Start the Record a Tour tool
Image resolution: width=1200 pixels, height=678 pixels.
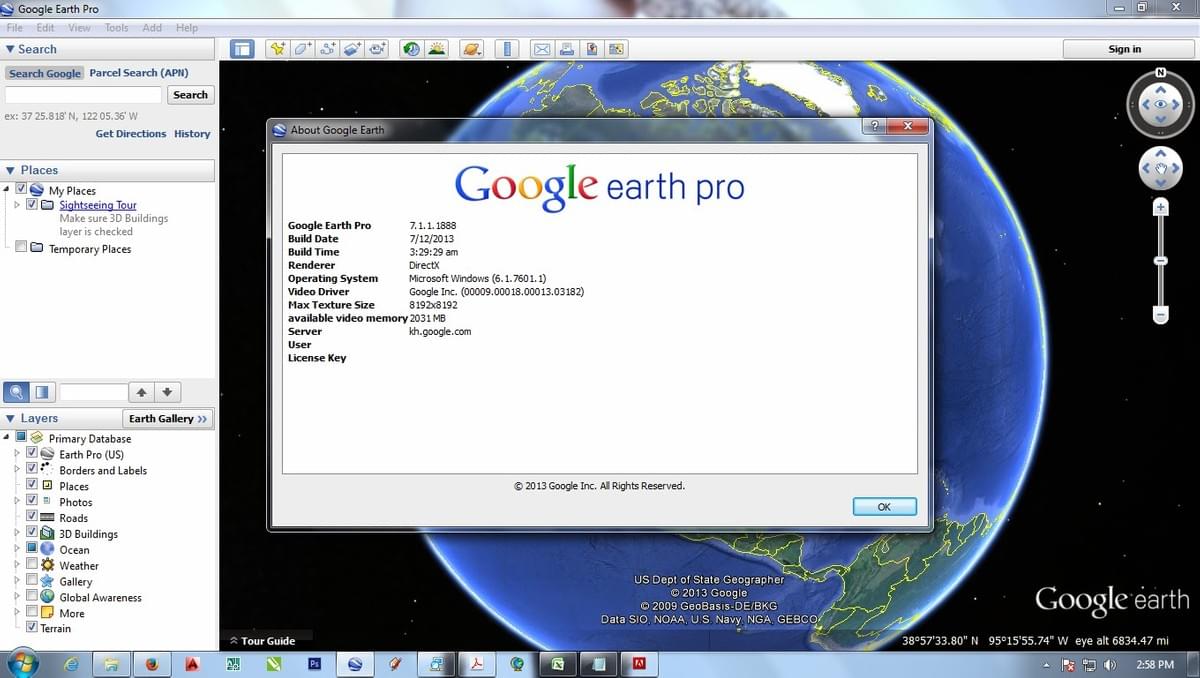point(377,48)
